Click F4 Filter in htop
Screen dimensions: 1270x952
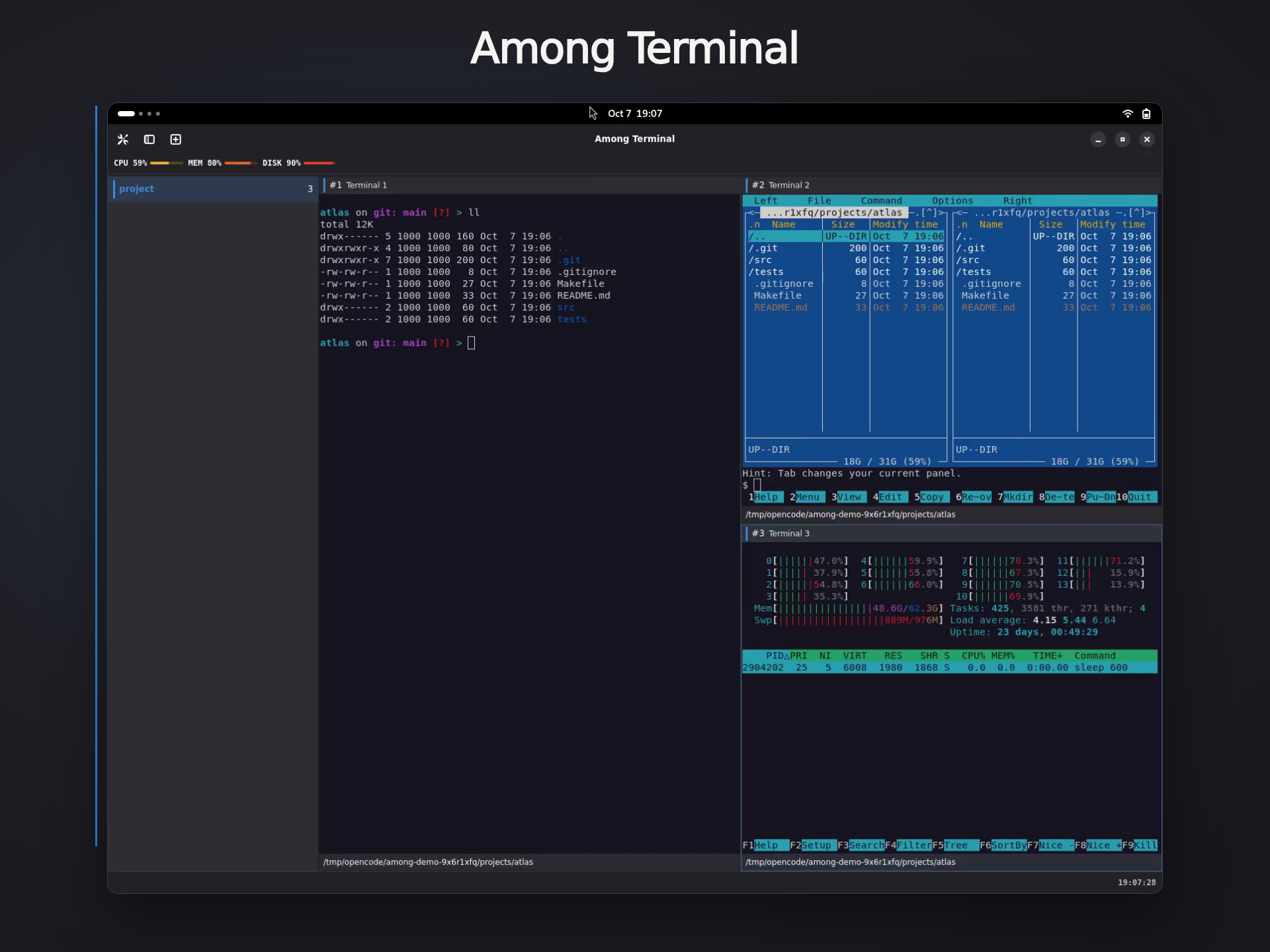(908, 846)
